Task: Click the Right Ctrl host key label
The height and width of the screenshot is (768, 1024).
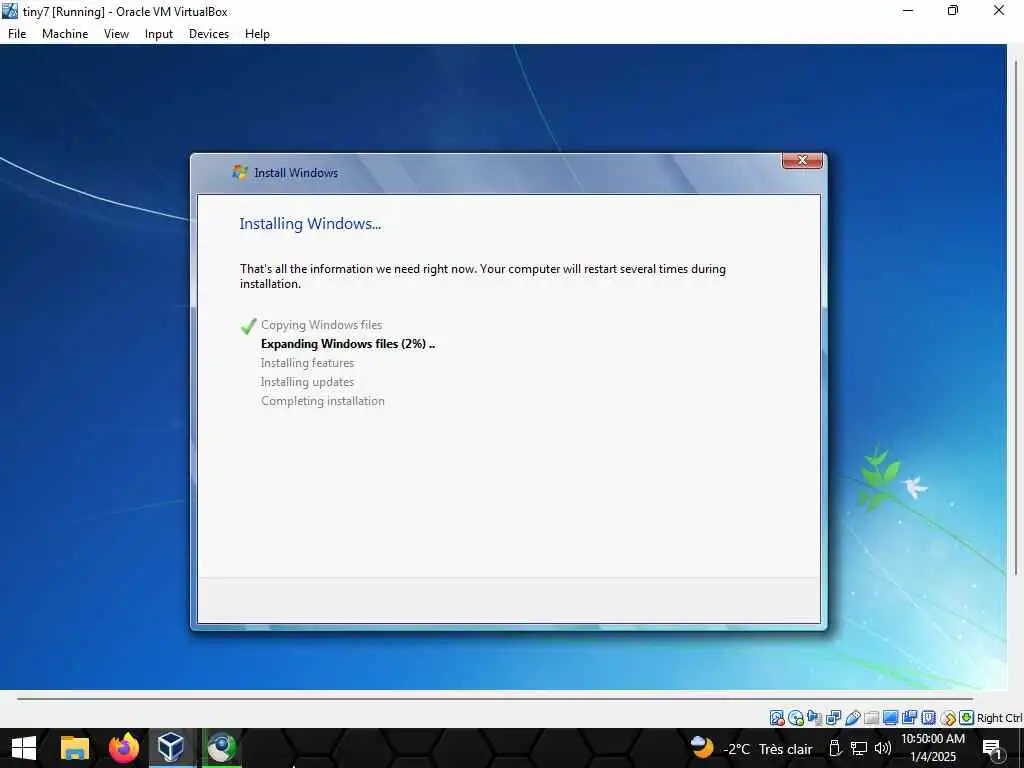Action: click(999, 718)
